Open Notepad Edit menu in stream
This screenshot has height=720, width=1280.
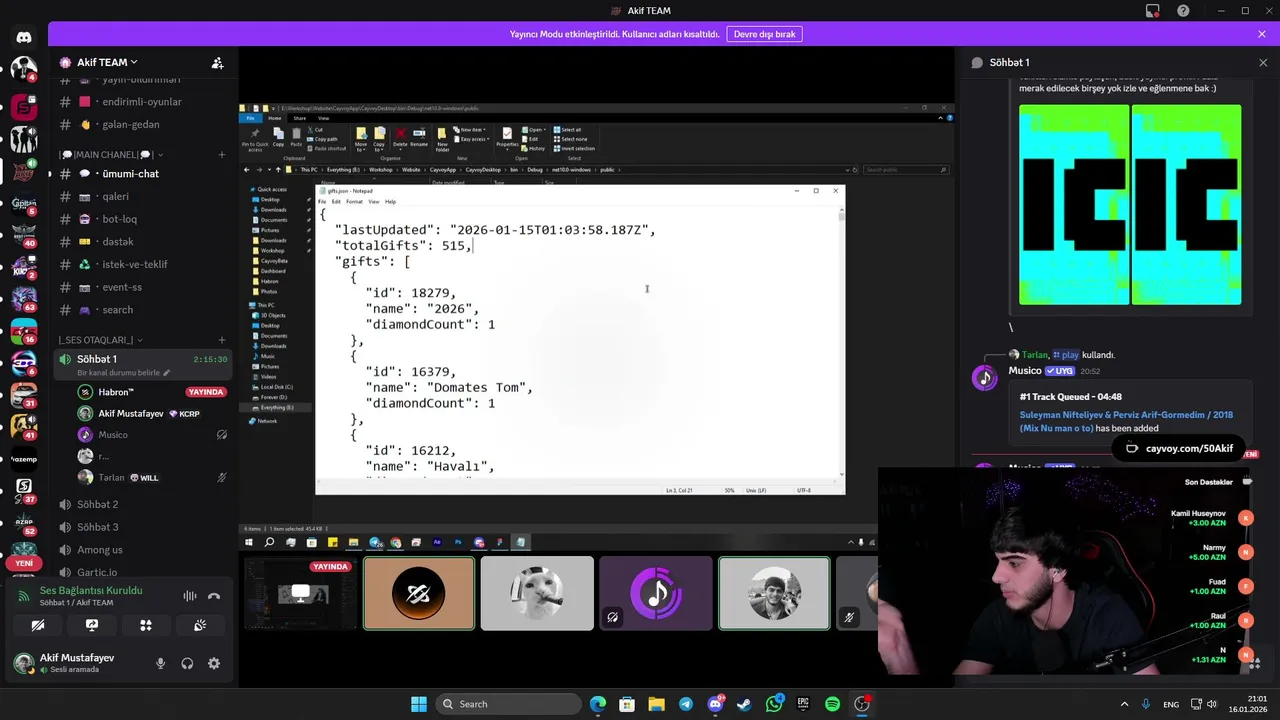coord(336,202)
